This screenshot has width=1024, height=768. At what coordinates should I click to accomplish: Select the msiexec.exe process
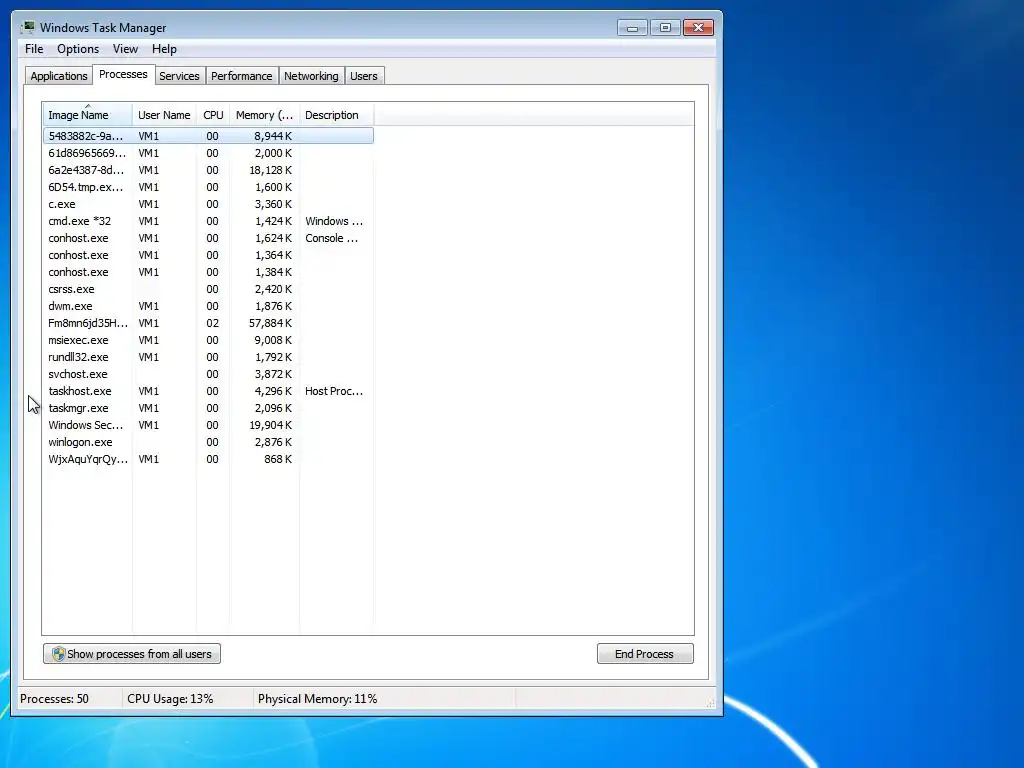point(208,340)
